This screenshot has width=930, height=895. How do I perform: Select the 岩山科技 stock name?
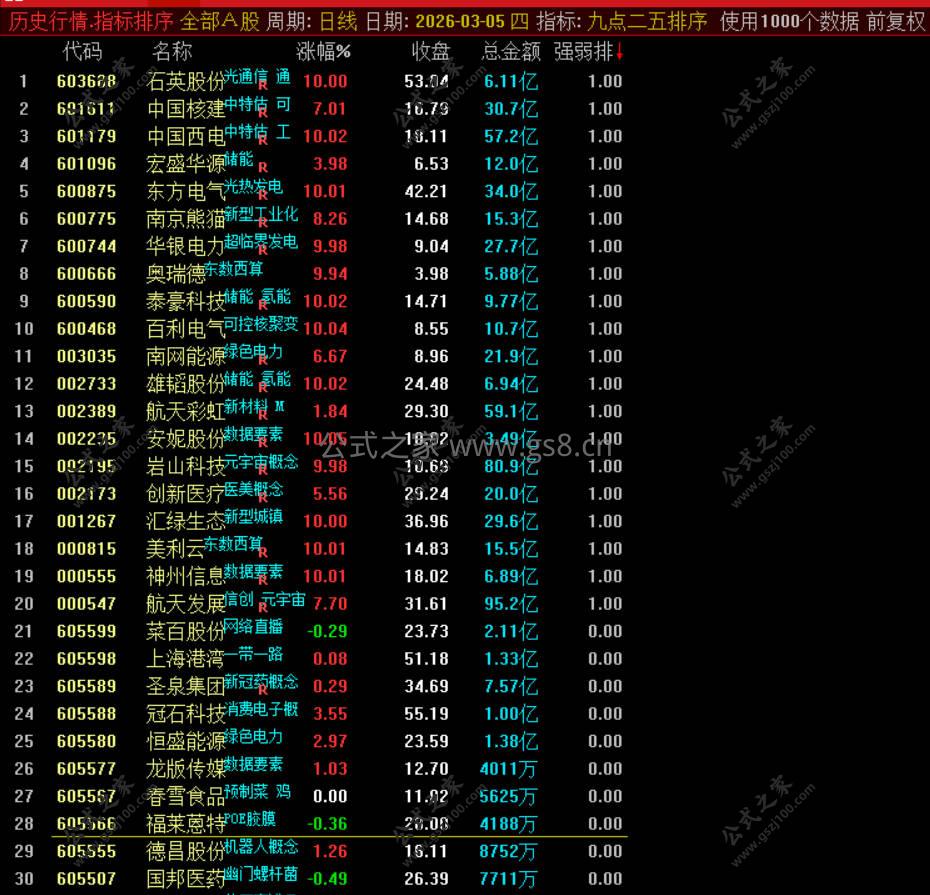click(186, 466)
